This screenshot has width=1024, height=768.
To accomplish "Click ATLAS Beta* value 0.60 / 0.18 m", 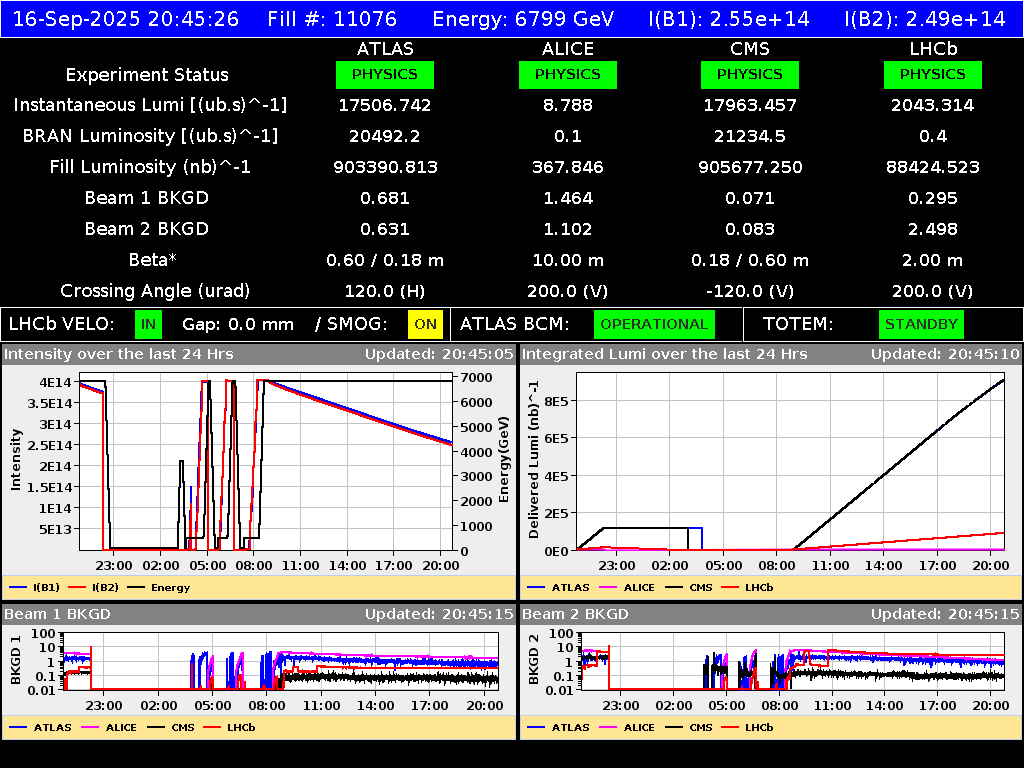I will click(x=385, y=261).
